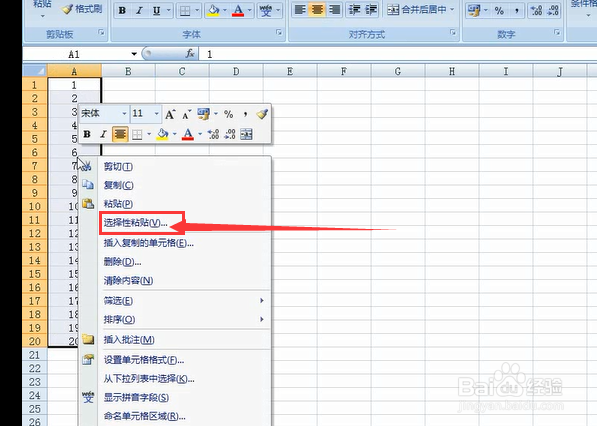Click the ribbon accounting number format icon
Image resolution: width=597 pixels, height=426 pixels.
coord(474,11)
